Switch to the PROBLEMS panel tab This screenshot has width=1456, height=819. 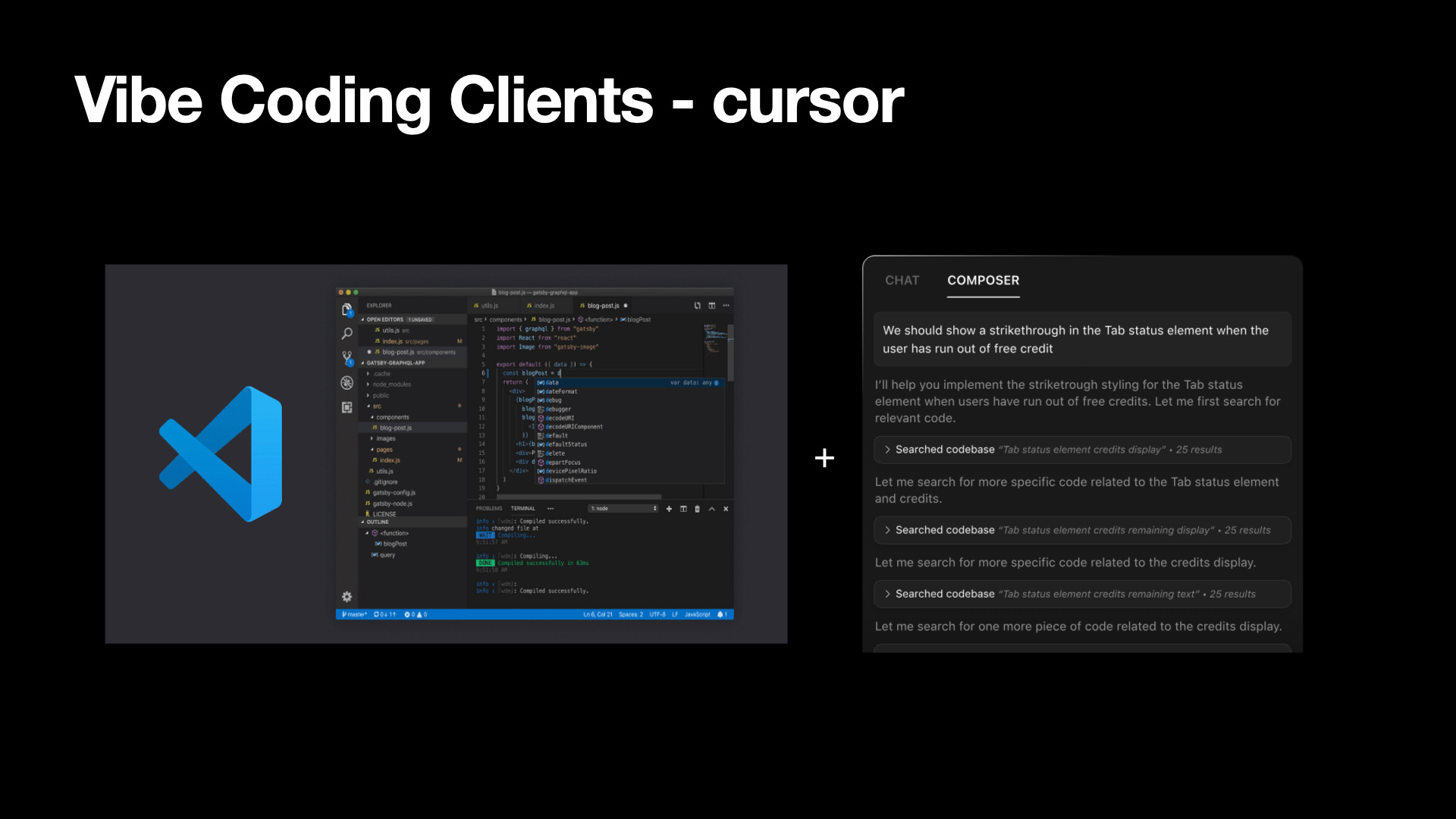(489, 509)
